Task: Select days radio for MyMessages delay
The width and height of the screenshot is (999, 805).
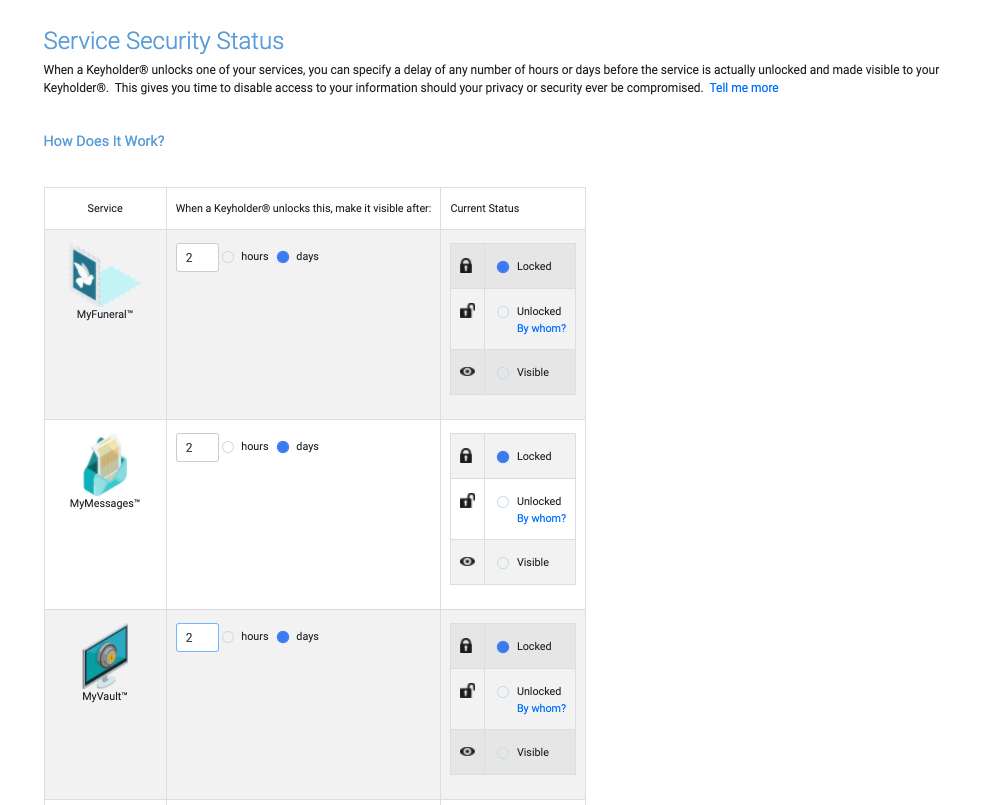Action: tap(284, 447)
